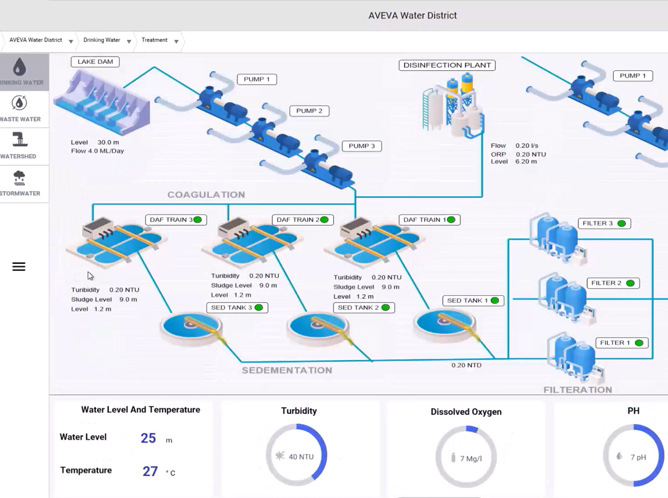Toggle the Filter 2 status indicator

click(x=630, y=283)
